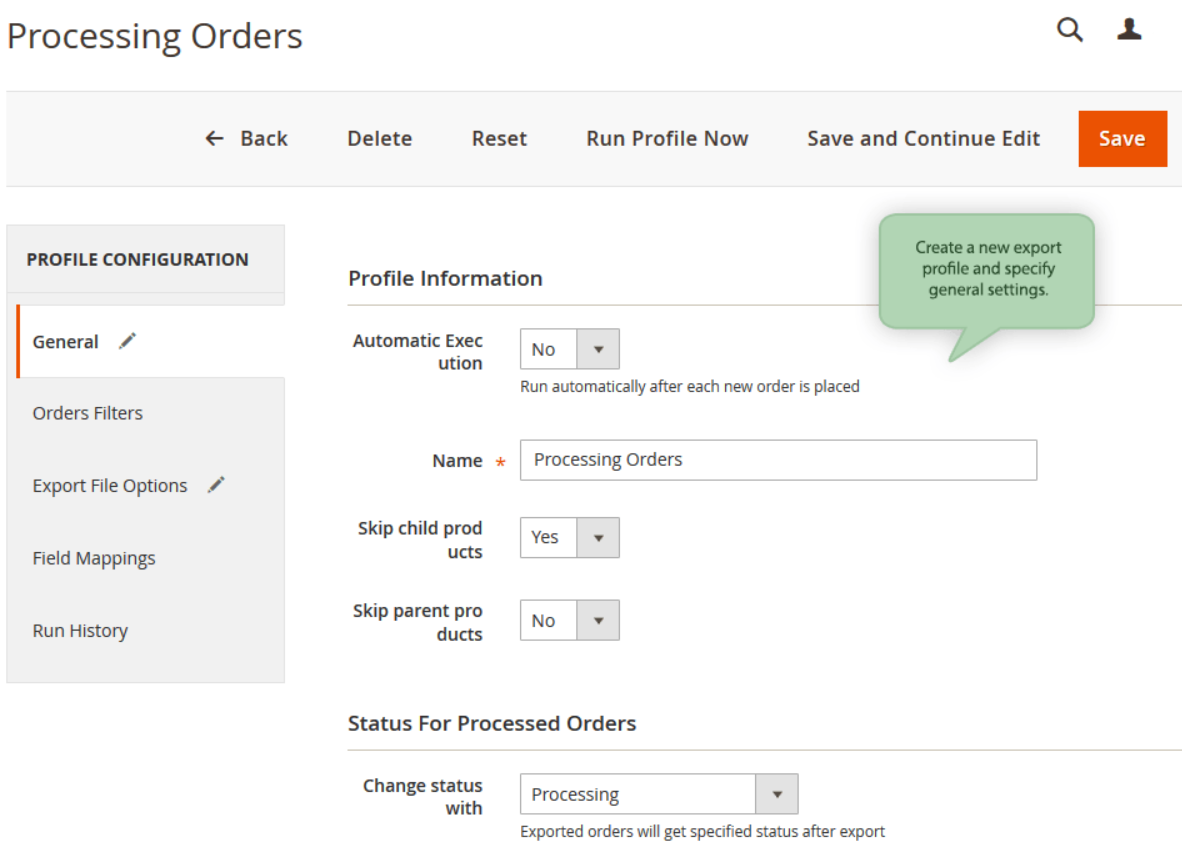Viewport: 1182px width, 857px height.
Task: Open the Change status with dropdown
Action: tap(658, 794)
